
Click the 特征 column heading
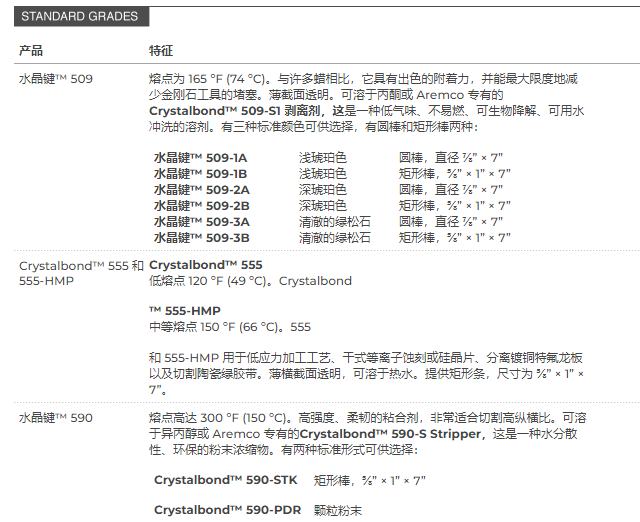[161, 51]
